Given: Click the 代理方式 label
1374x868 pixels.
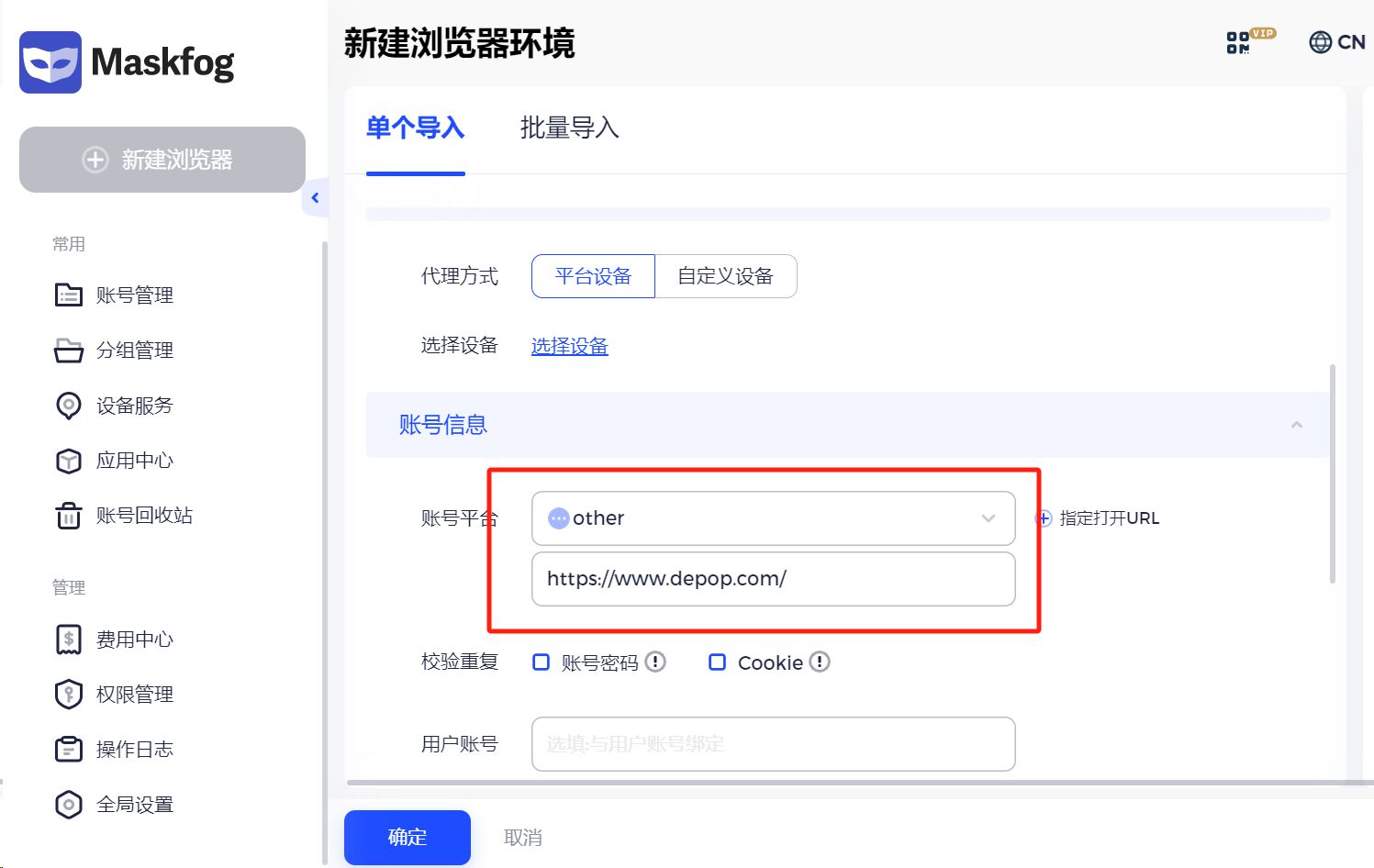Looking at the screenshot, I should [460, 276].
